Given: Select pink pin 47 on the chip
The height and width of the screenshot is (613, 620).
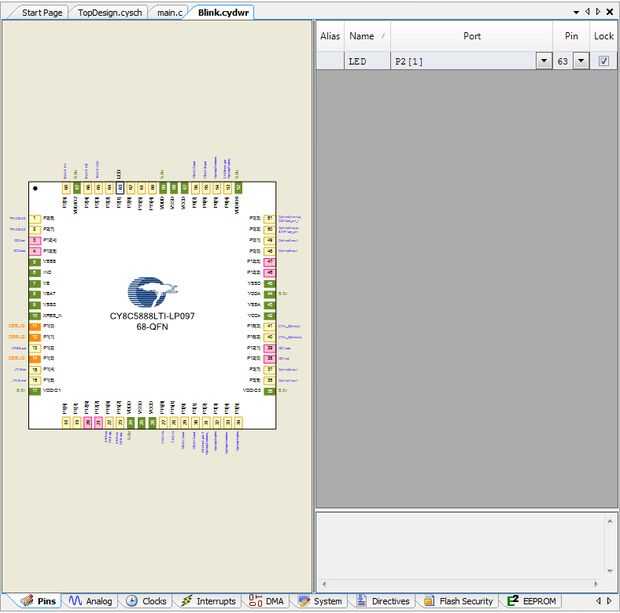Looking at the screenshot, I should coord(269,262).
